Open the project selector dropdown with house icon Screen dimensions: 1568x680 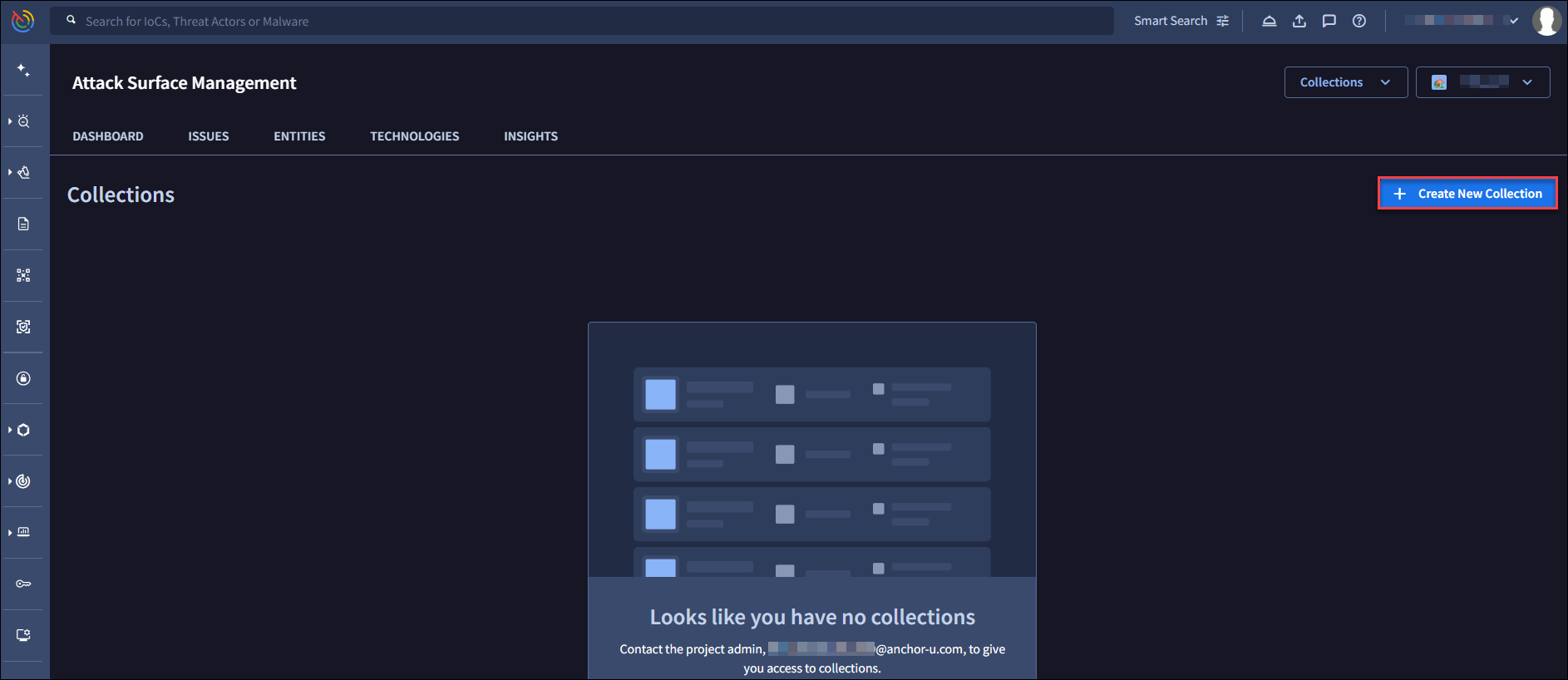click(x=1482, y=82)
